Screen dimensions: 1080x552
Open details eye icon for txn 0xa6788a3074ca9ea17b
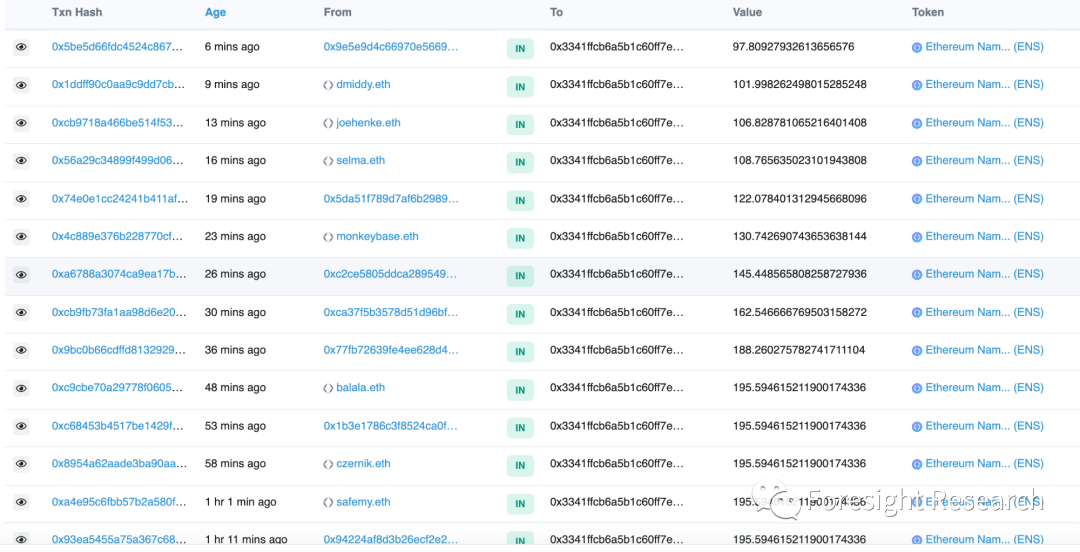[x=21, y=275]
